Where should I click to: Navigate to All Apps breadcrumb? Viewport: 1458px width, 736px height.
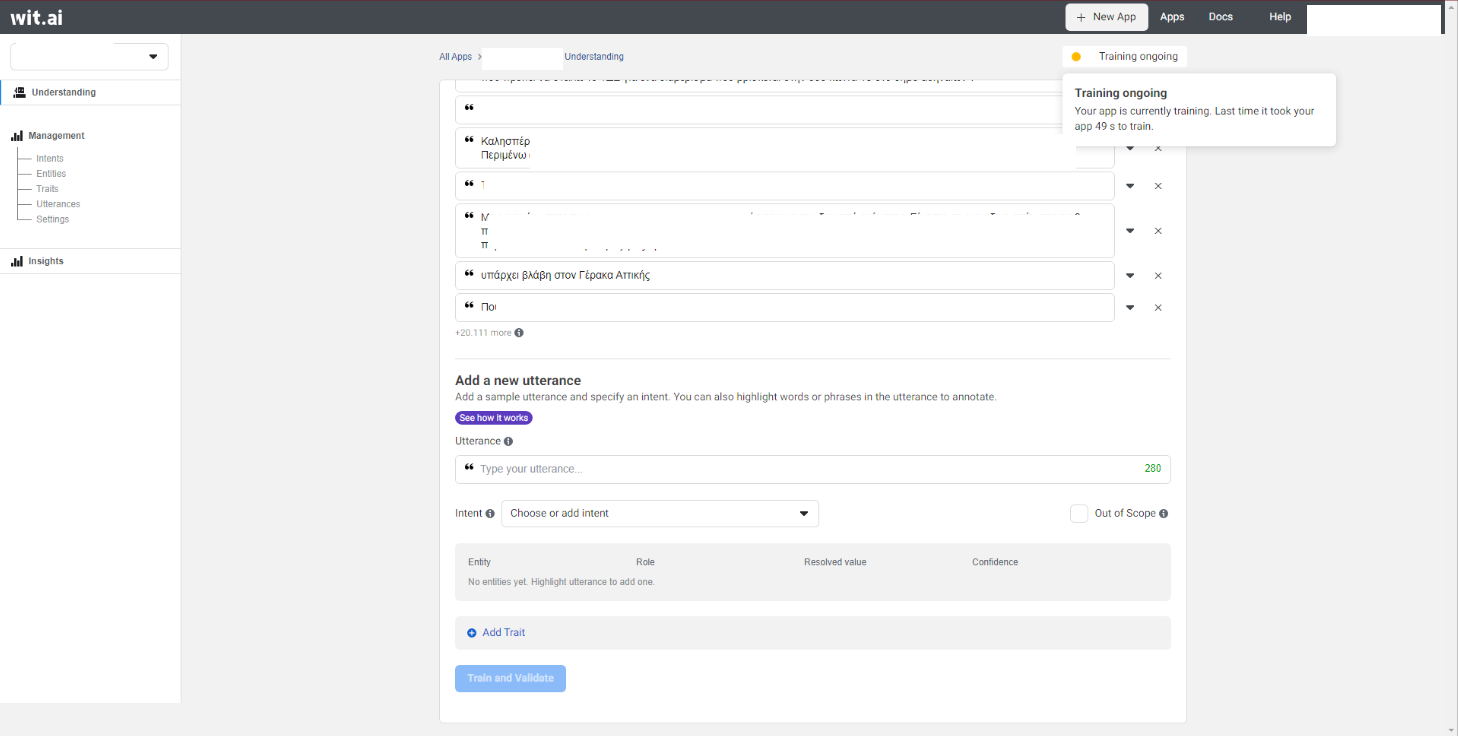coord(455,57)
